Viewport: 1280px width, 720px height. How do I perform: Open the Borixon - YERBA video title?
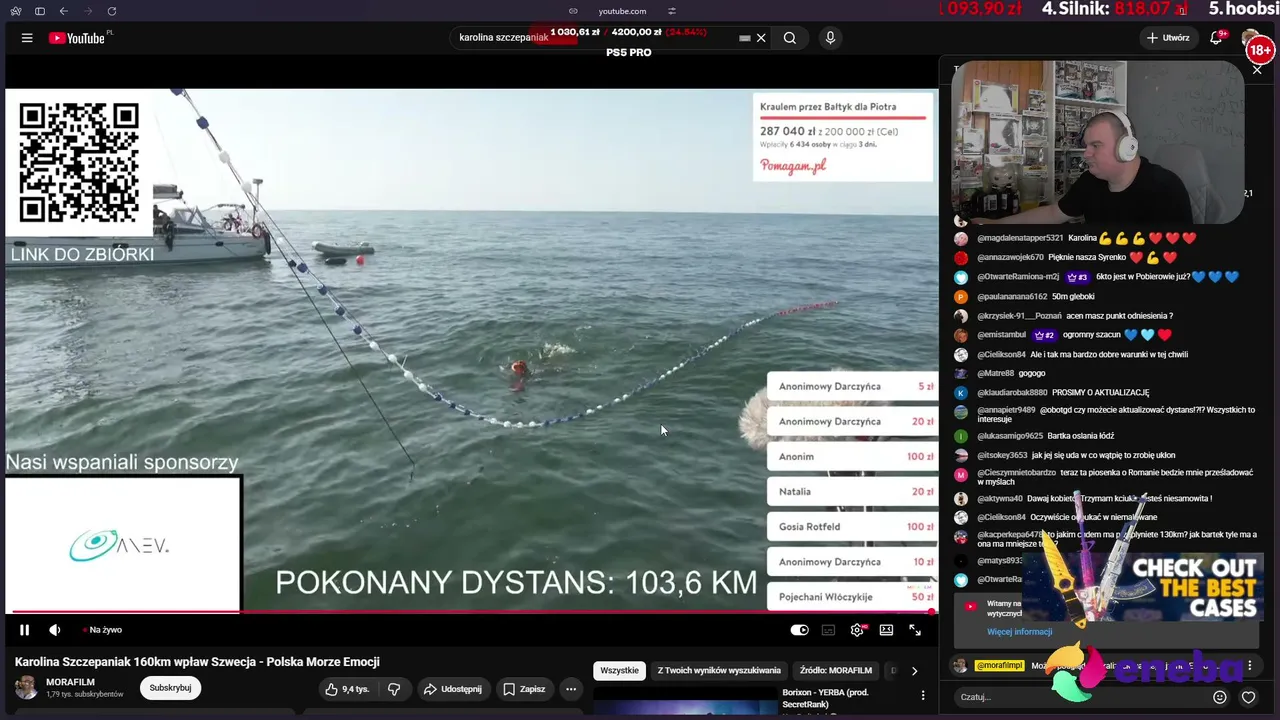coord(825,697)
